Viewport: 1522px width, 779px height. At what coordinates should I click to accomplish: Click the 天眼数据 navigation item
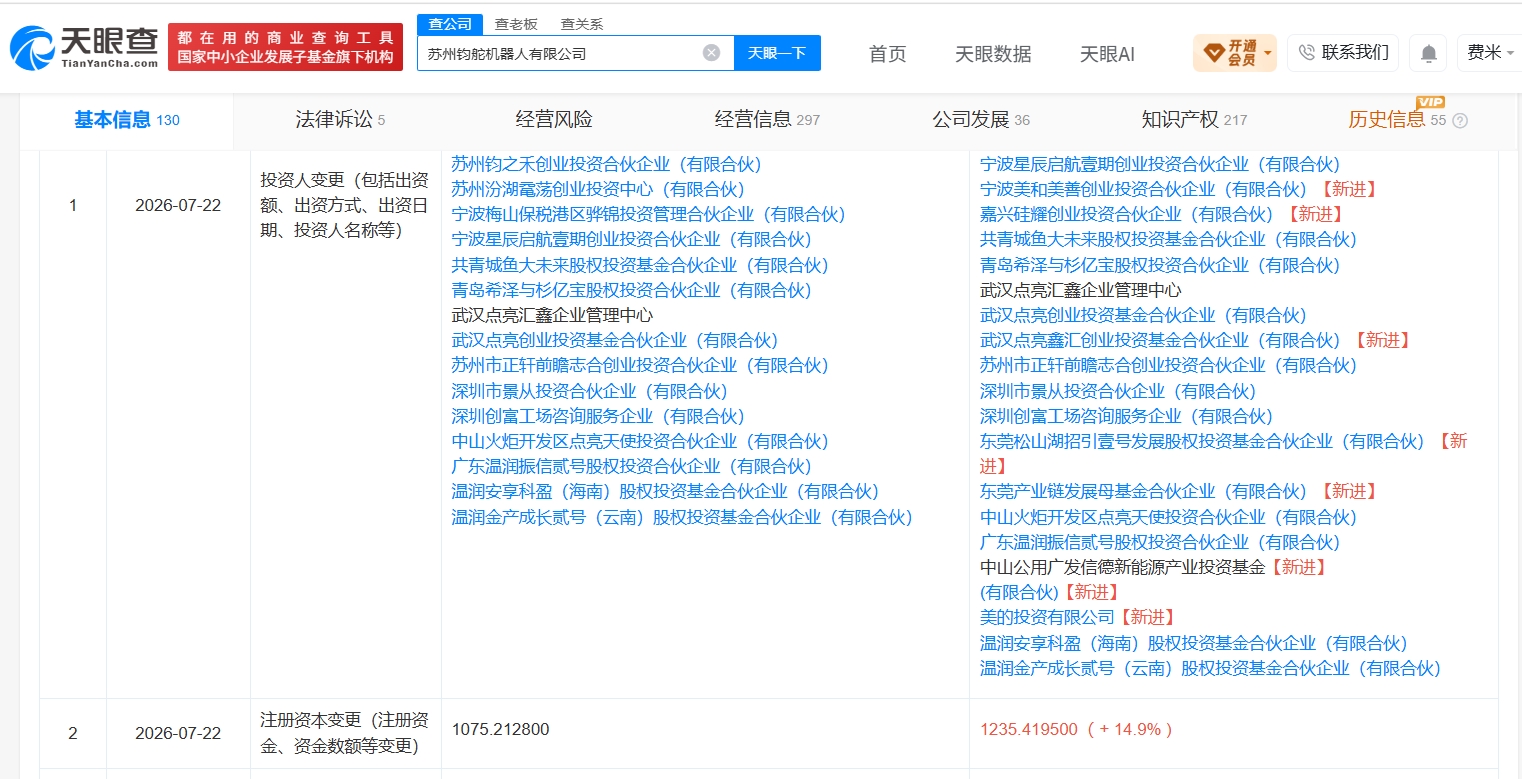point(993,54)
